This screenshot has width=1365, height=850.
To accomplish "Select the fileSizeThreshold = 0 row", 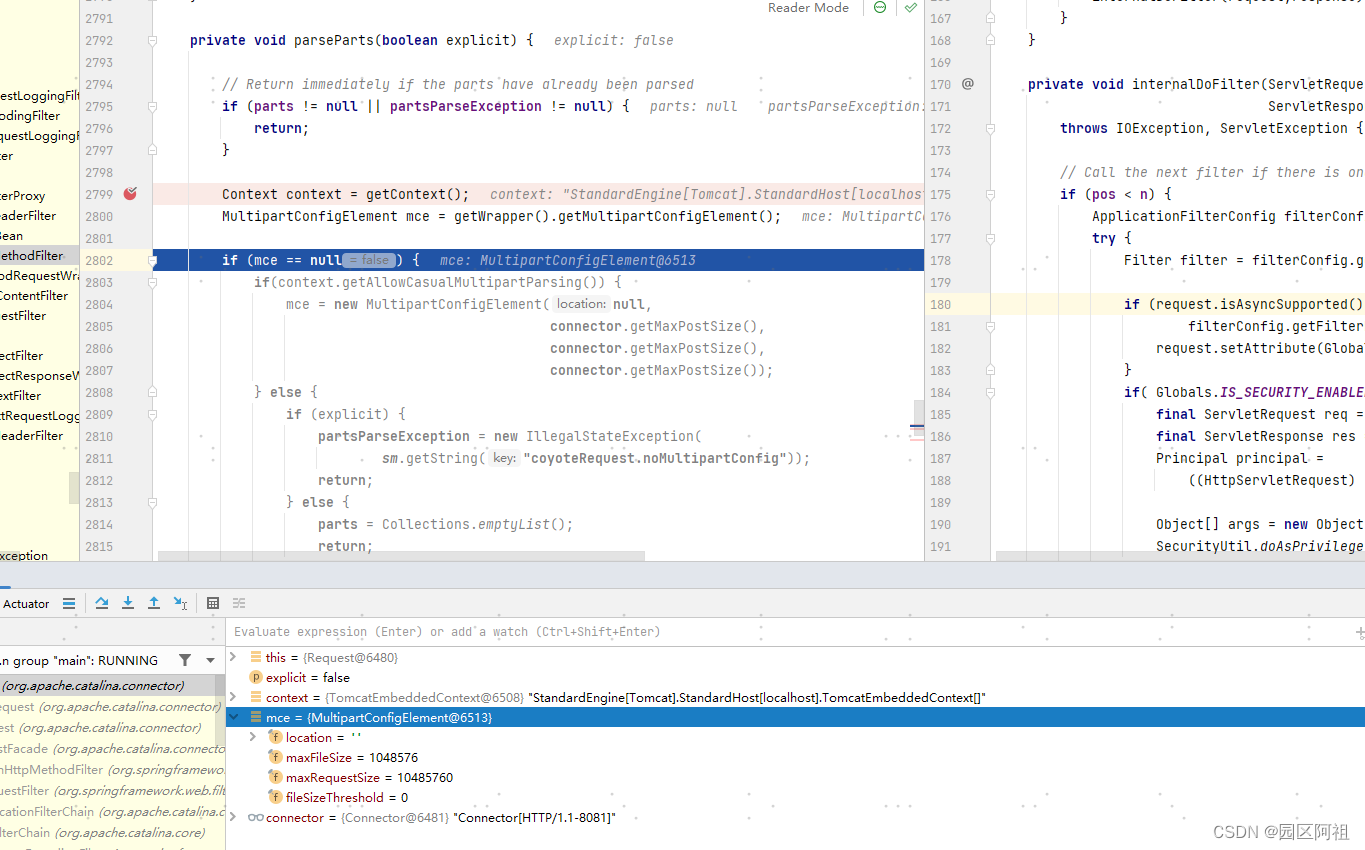I will [795, 797].
